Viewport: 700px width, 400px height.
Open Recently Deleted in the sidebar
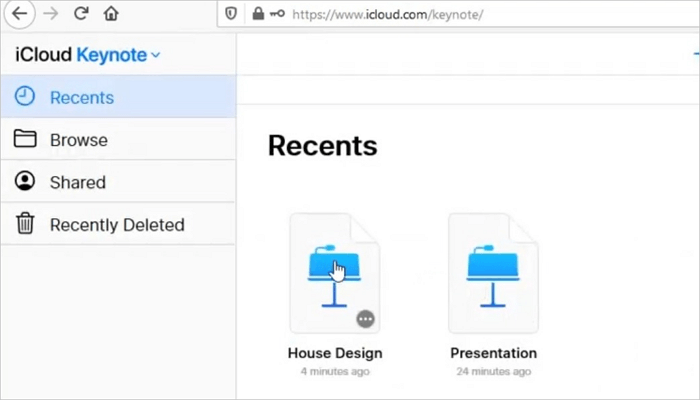click(x=118, y=224)
